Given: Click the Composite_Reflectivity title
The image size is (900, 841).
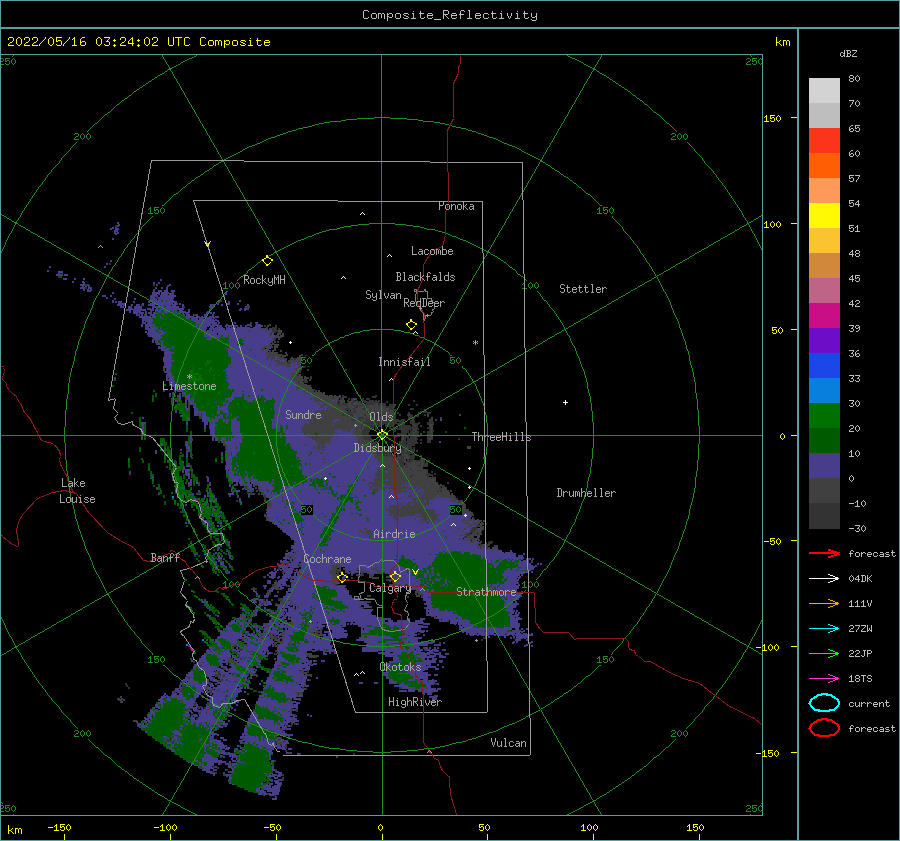Looking at the screenshot, I should [450, 15].
